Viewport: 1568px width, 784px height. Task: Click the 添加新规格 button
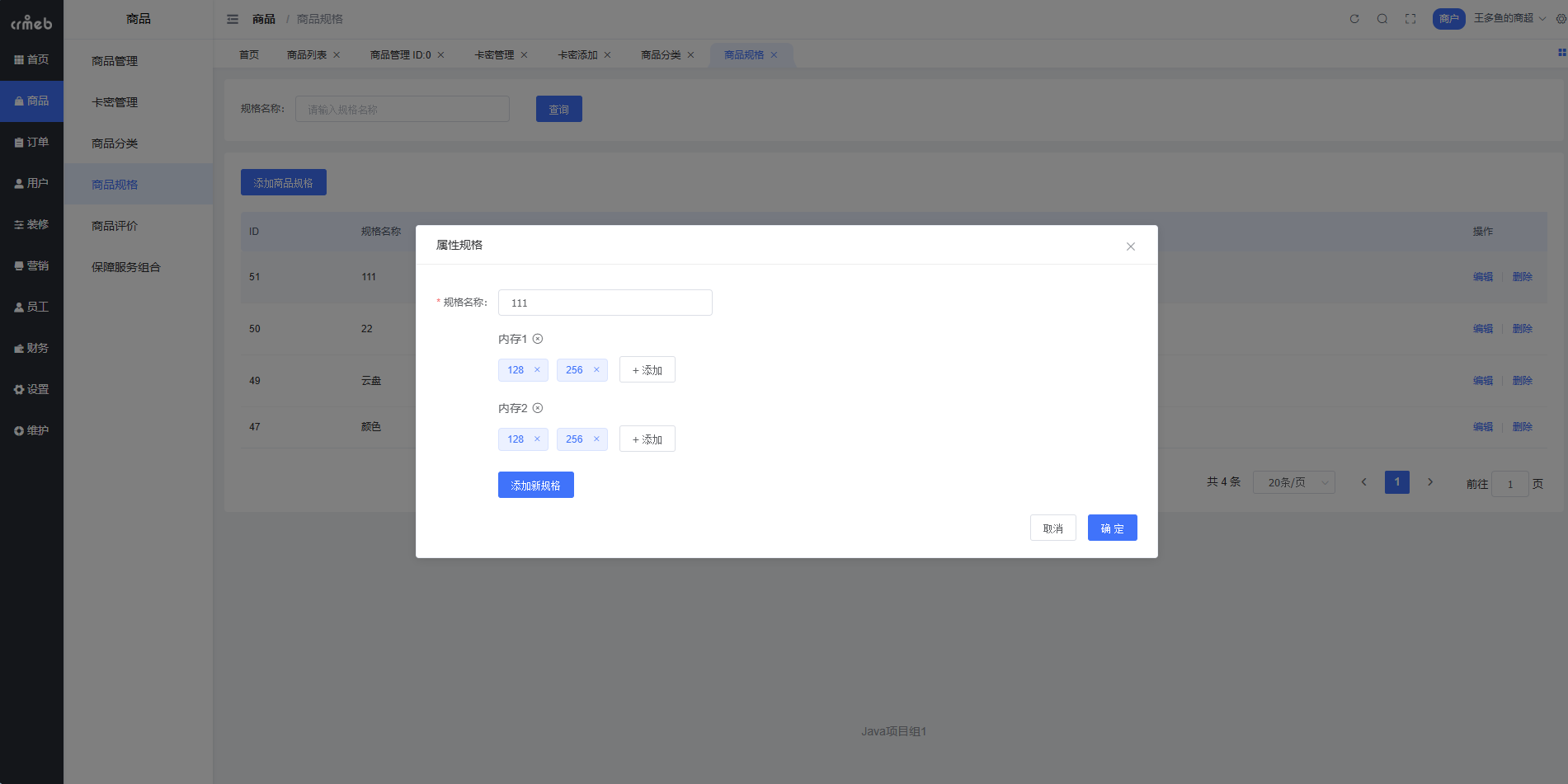pyautogui.click(x=535, y=485)
